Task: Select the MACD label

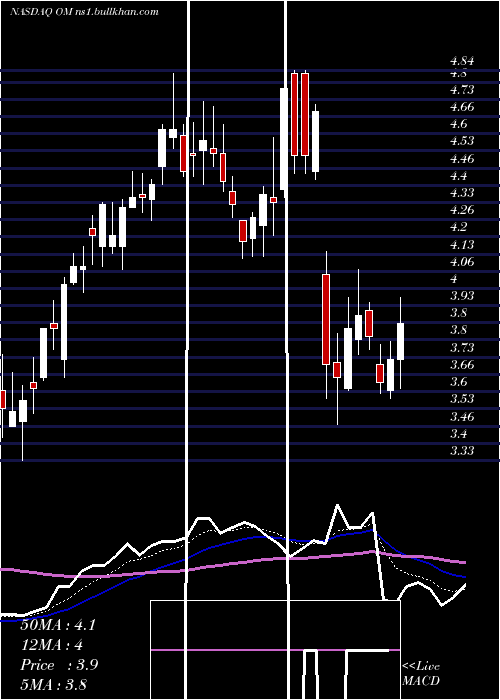Action: tap(421, 681)
